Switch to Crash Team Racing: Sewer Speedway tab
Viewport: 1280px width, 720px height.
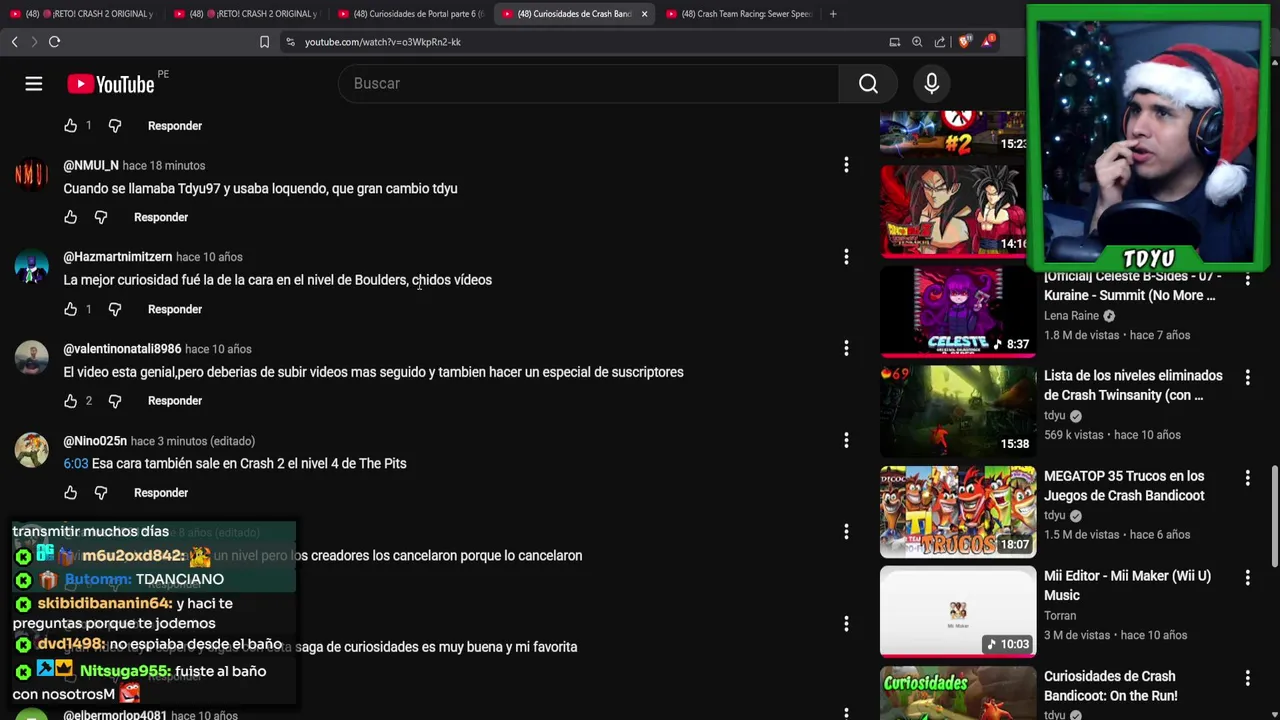coord(738,14)
